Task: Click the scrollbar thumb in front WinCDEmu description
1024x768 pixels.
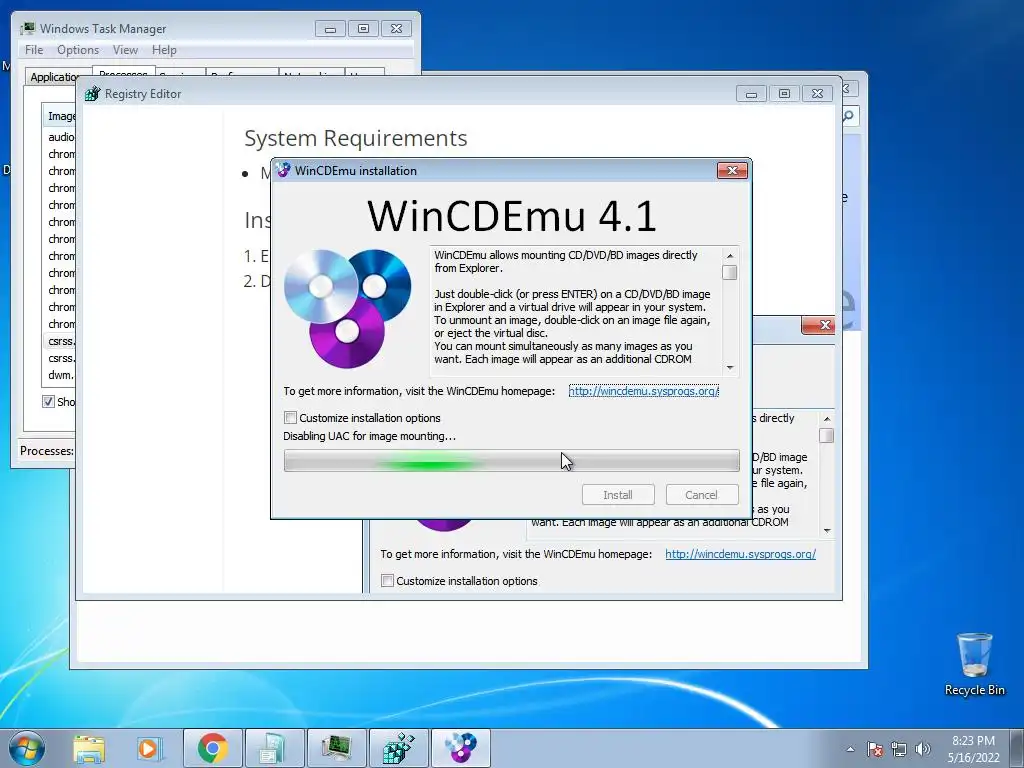Action: point(730,272)
